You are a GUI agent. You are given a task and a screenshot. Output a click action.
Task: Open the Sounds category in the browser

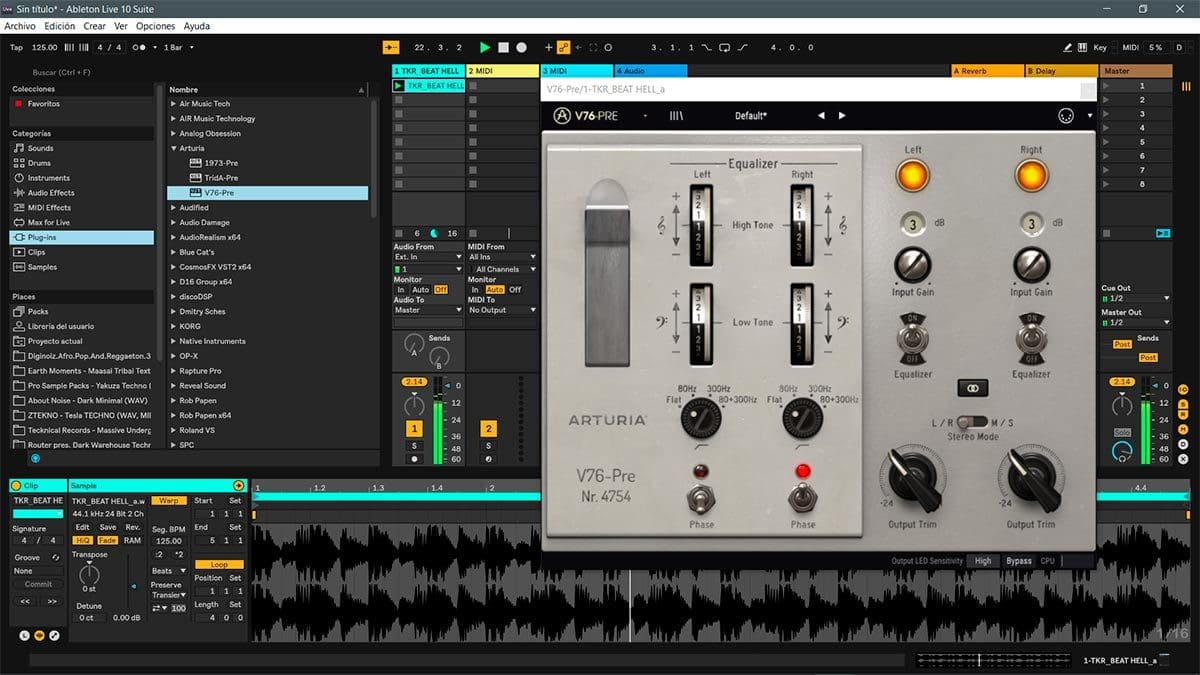(41, 148)
